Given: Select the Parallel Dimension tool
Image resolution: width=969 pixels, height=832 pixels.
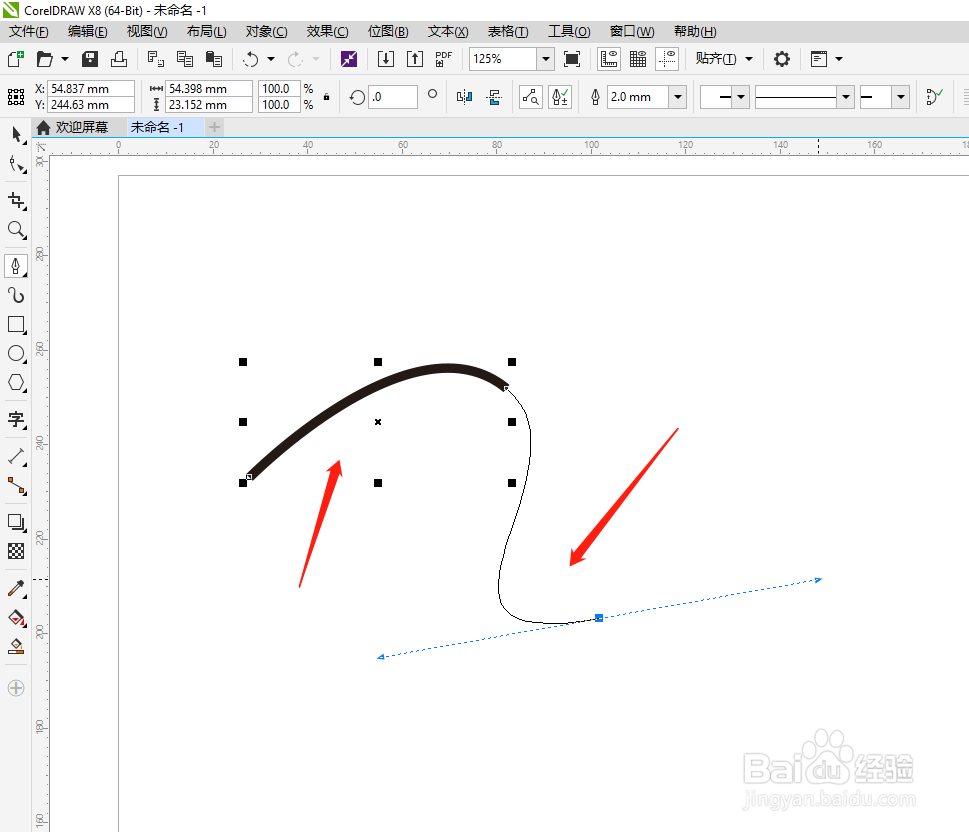Looking at the screenshot, I should (16, 457).
